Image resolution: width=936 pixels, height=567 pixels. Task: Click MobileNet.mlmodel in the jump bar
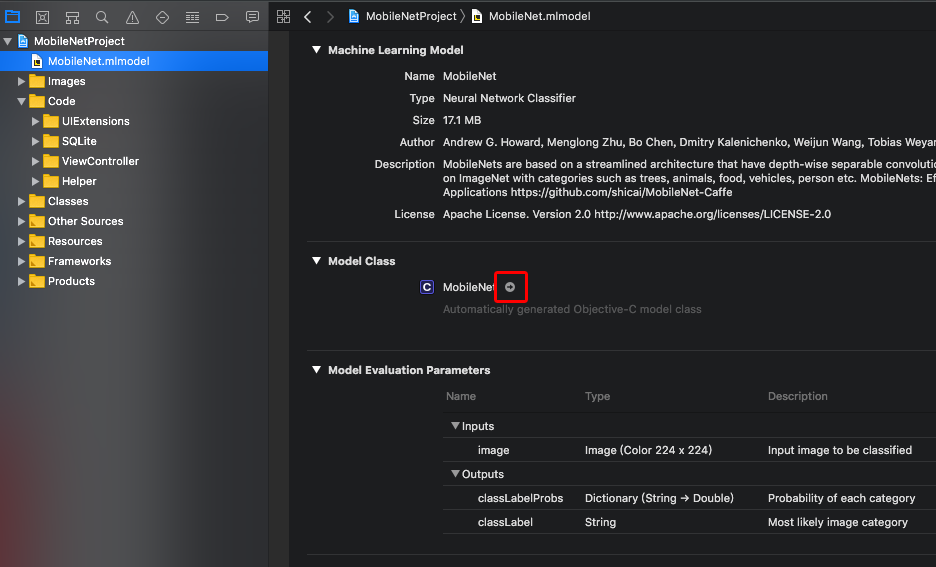(x=539, y=16)
